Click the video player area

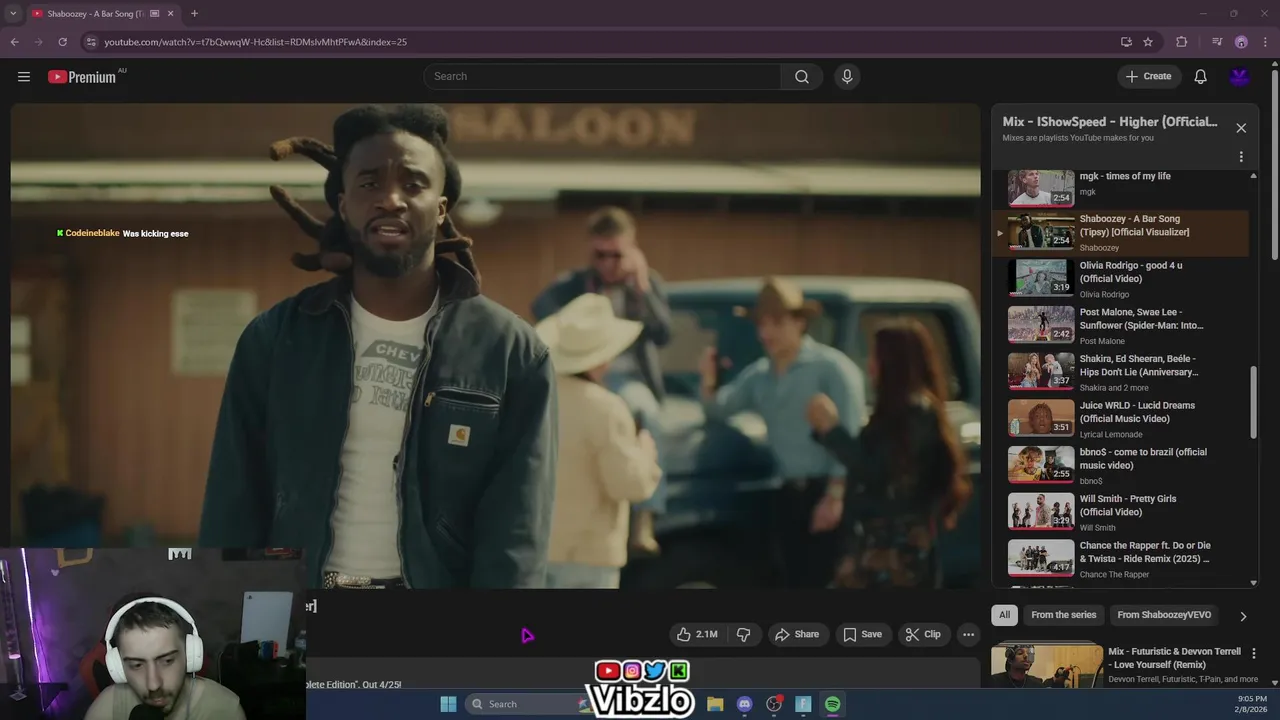(495, 346)
